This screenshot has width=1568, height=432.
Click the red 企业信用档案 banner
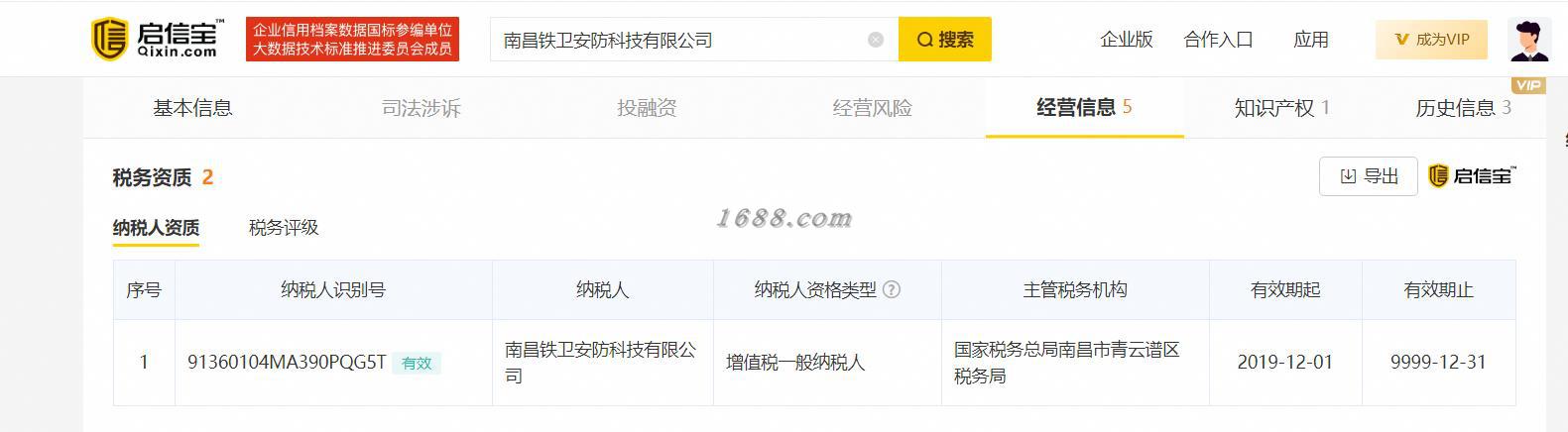[352, 40]
